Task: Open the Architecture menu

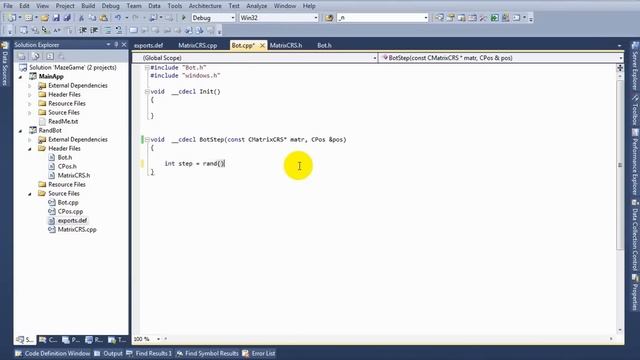Action: coord(205,6)
